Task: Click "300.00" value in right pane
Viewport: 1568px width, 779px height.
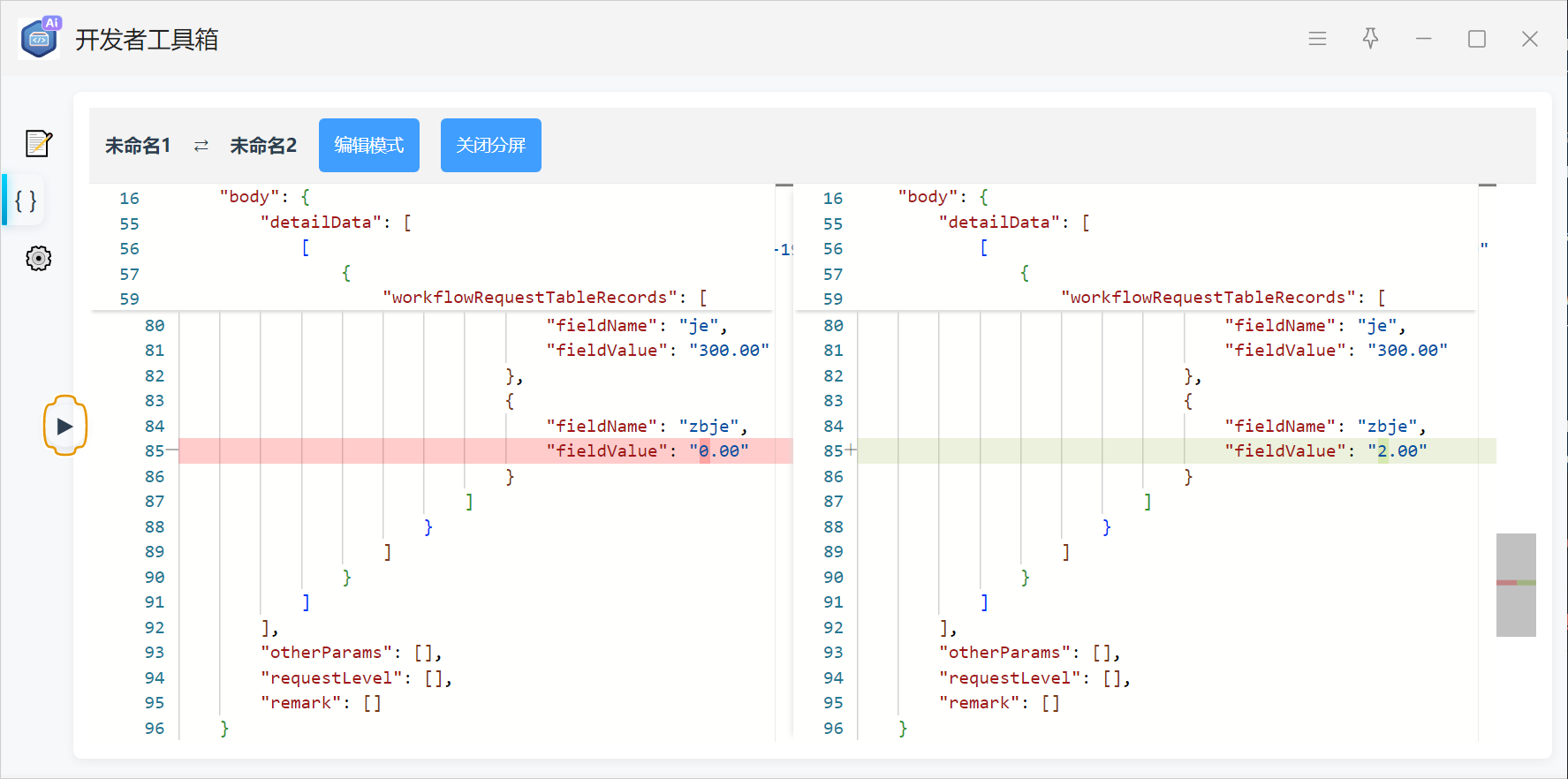Action: pos(1407,351)
